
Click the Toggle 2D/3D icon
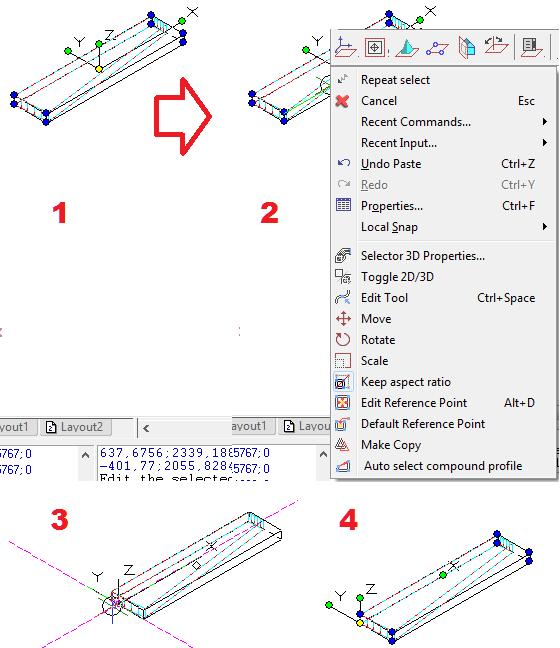(343, 276)
